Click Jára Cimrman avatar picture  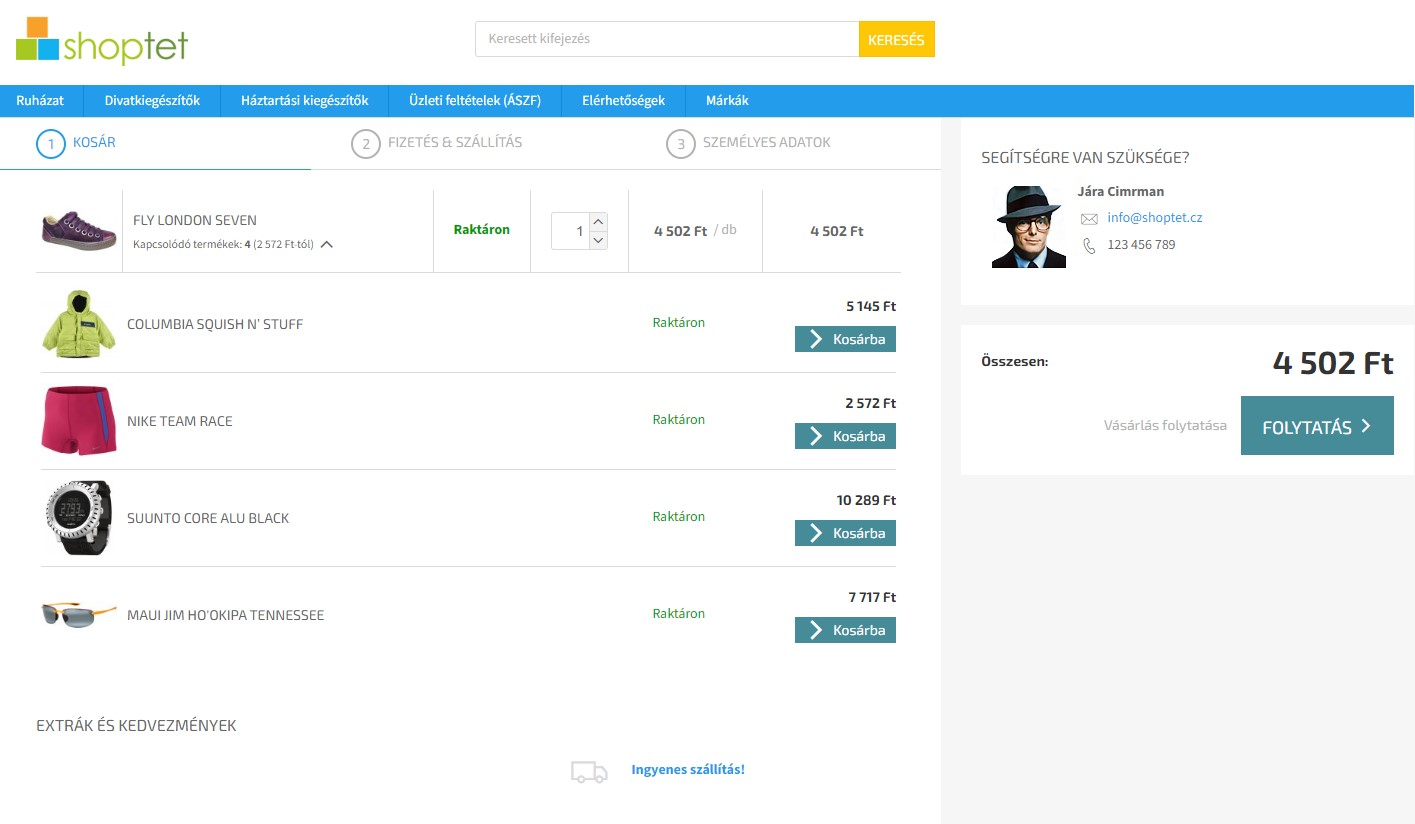(x=1029, y=227)
